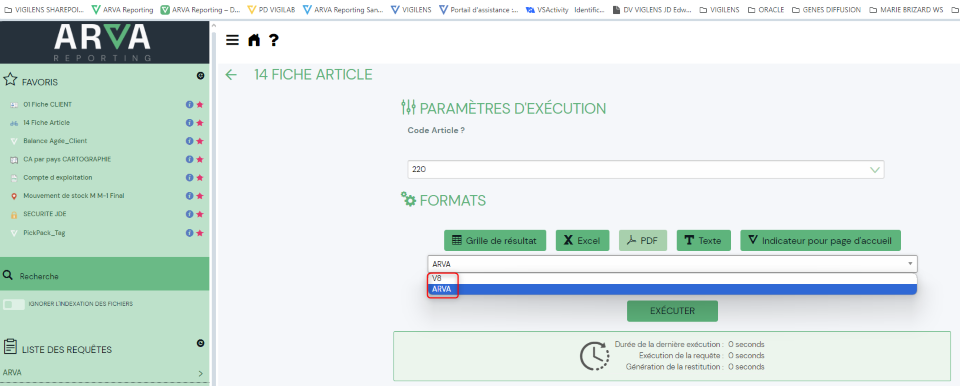
Task: Unfavorite Compte d exploitation star
Action: pyautogui.click(x=200, y=178)
